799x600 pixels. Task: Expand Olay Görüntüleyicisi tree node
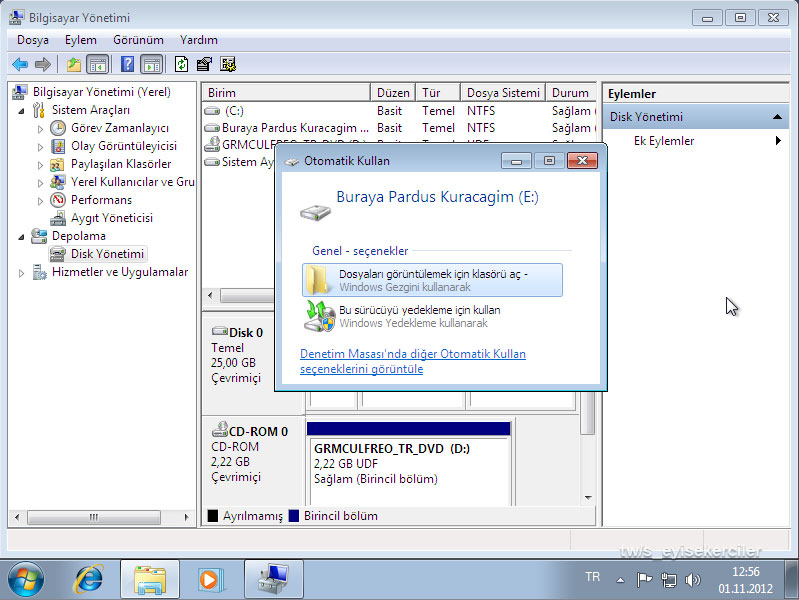click(40, 147)
